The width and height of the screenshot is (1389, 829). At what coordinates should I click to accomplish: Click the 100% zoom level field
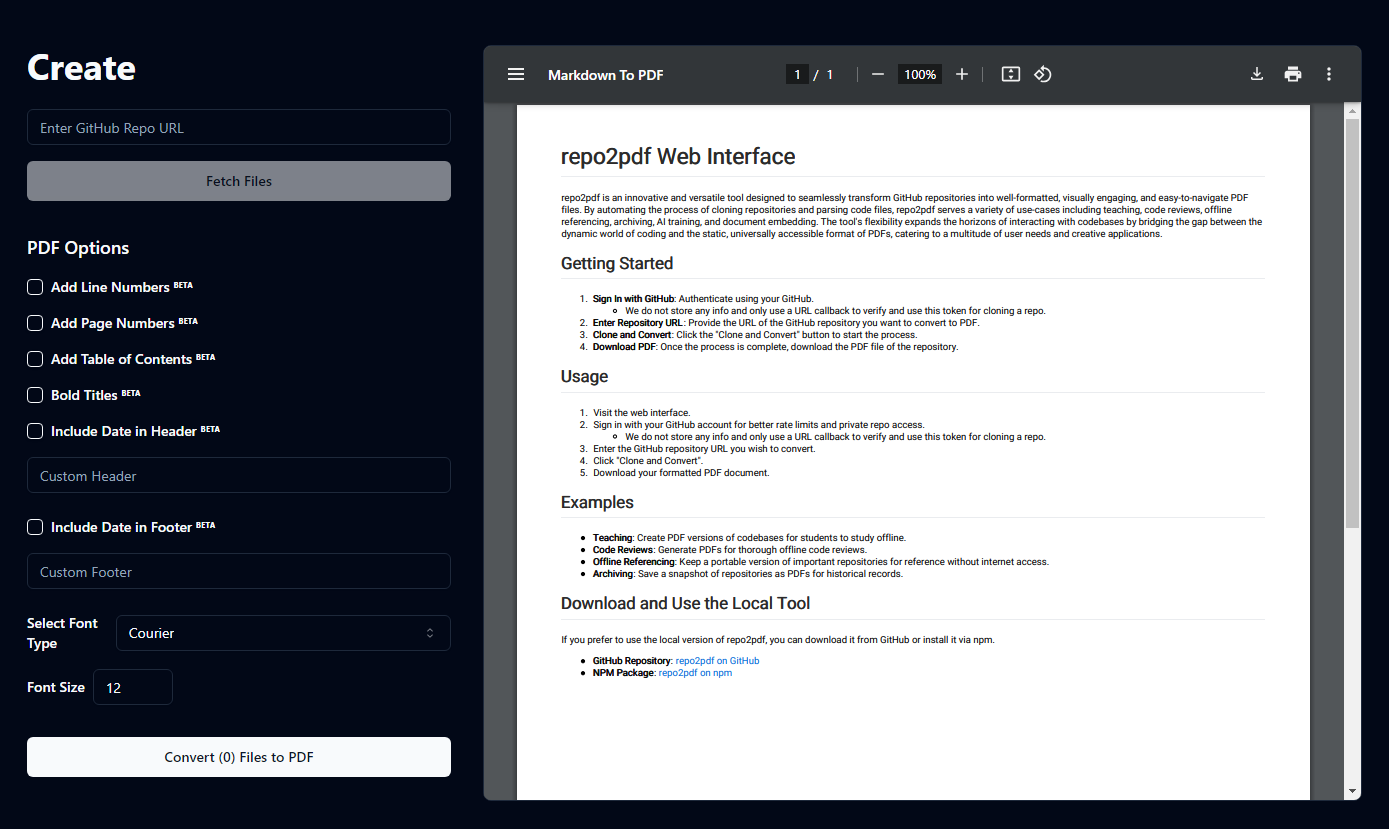coord(920,74)
